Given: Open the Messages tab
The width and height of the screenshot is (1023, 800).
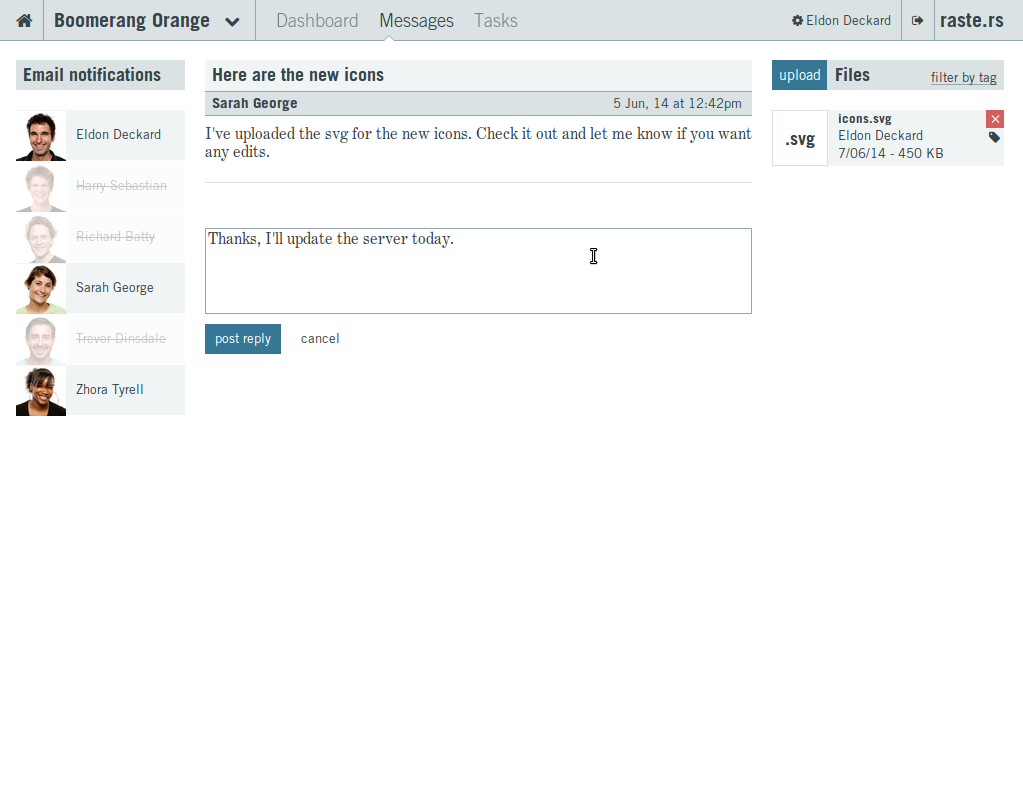Looking at the screenshot, I should coord(416,20).
